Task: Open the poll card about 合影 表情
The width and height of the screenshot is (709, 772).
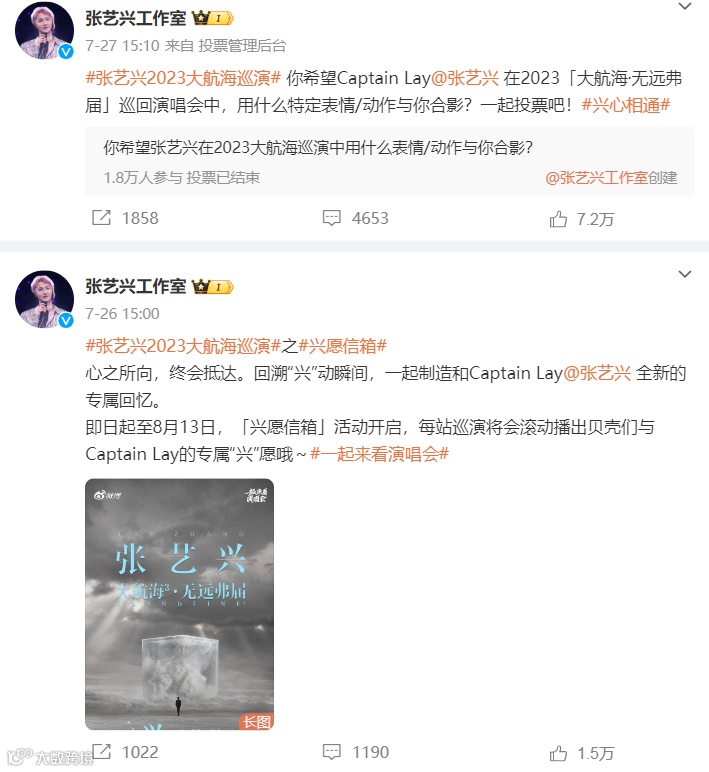Action: [390, 161]
